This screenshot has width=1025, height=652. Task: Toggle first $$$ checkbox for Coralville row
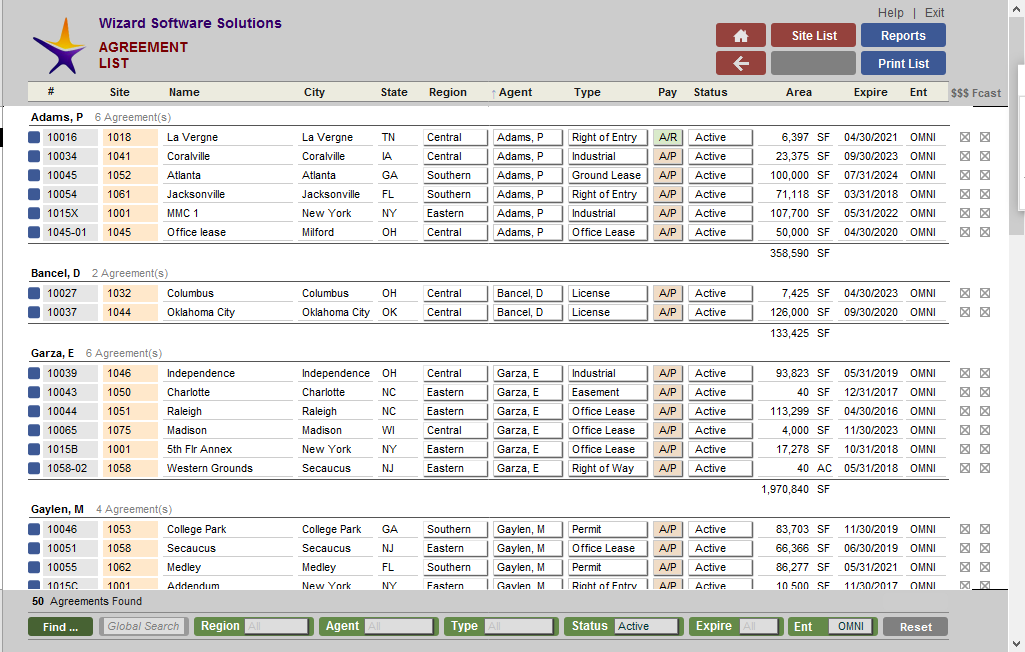965,156
